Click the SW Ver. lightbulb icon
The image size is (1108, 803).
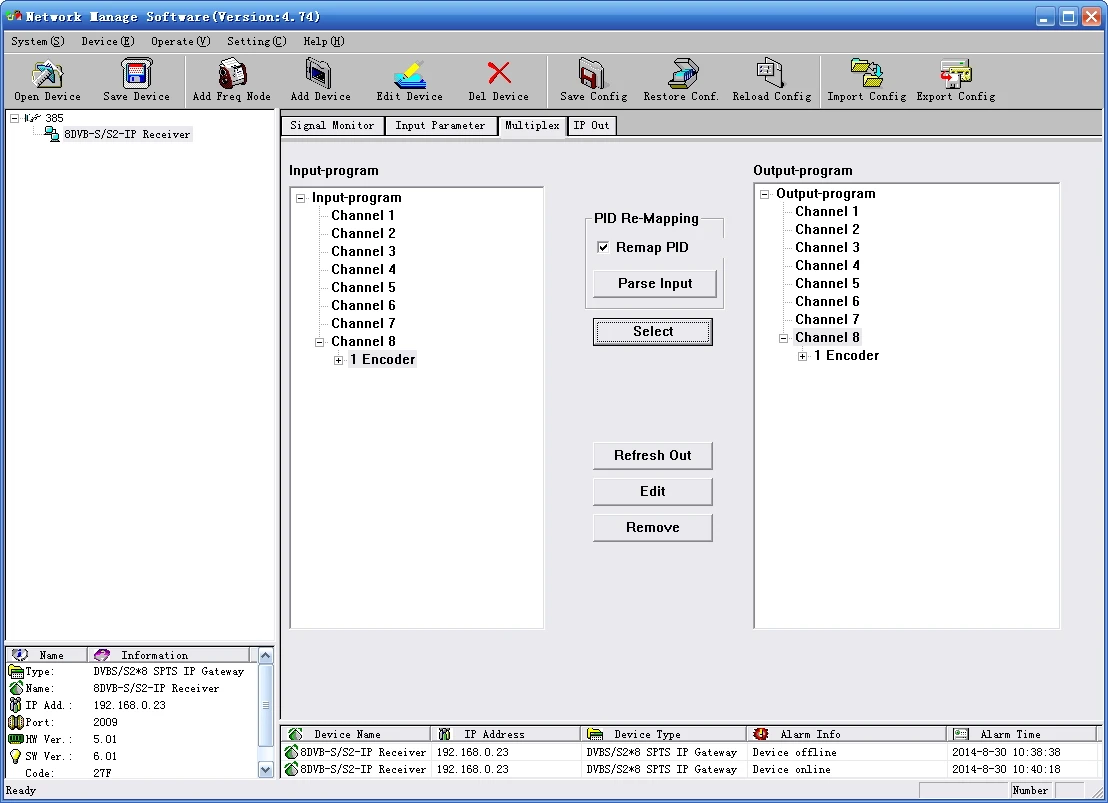(x=16, y=756)
